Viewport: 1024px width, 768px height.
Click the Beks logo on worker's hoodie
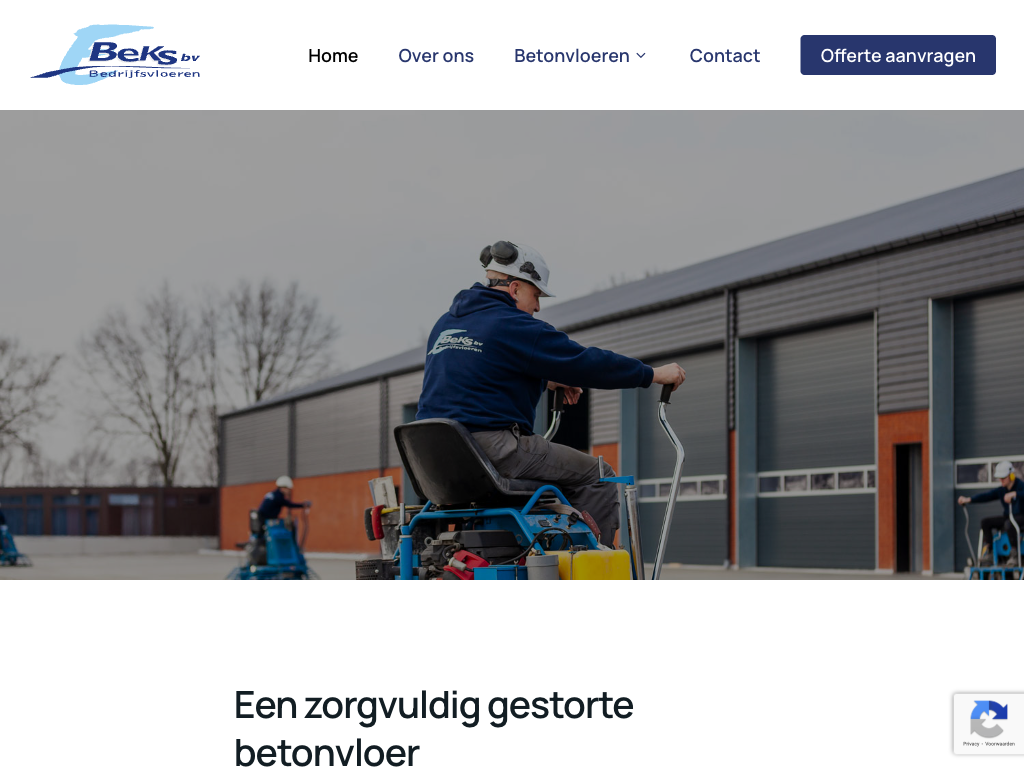[x=455, y=342]
